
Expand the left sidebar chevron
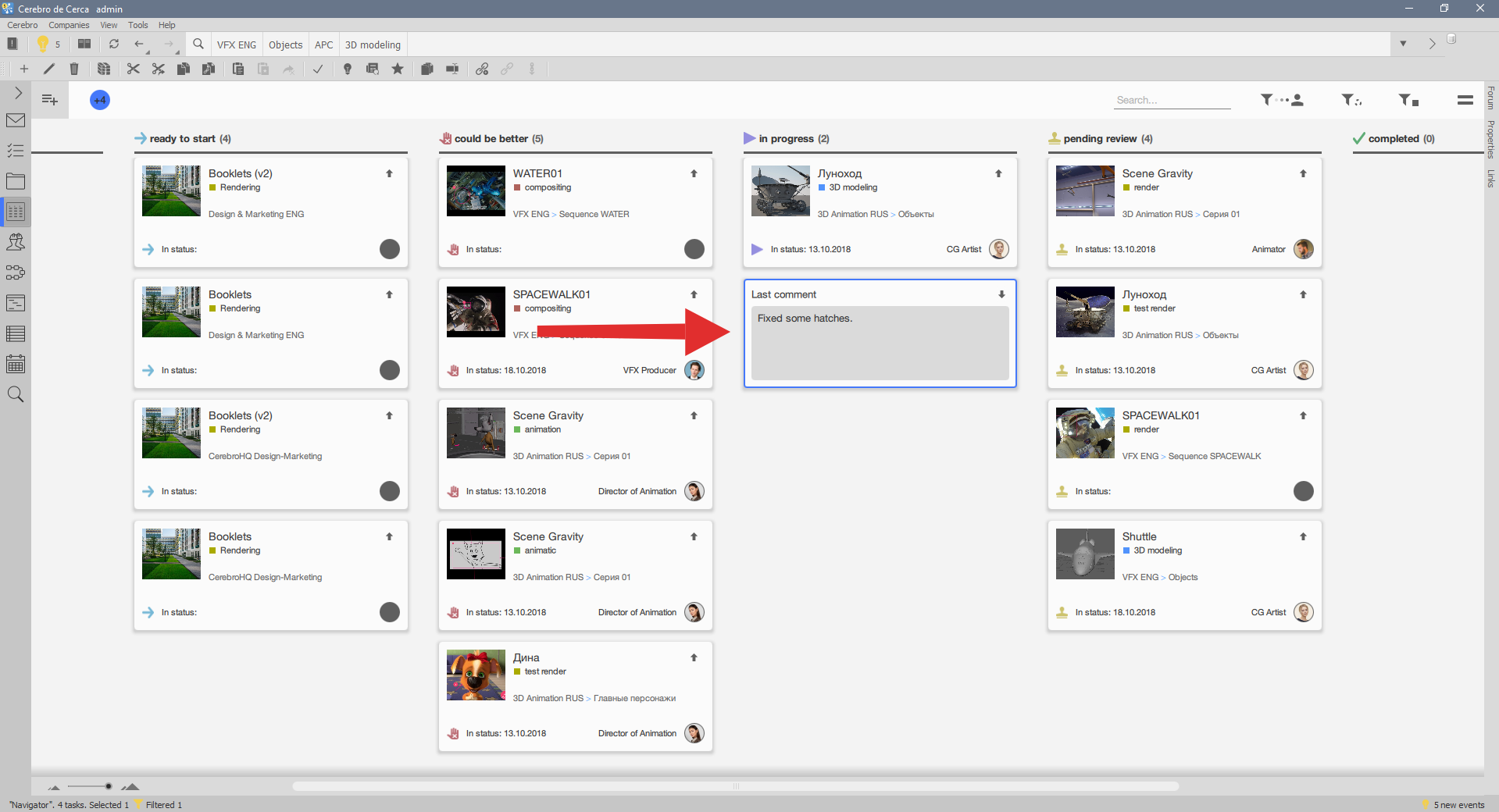[17, 93]
